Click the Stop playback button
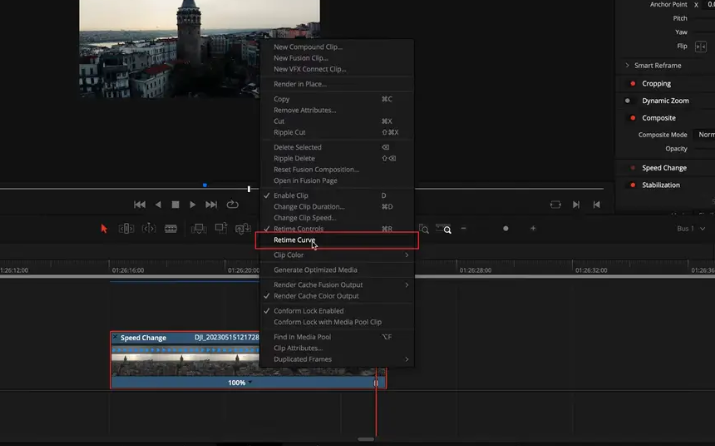The width and height of the screenshot is (715, 446). point(175,205)
